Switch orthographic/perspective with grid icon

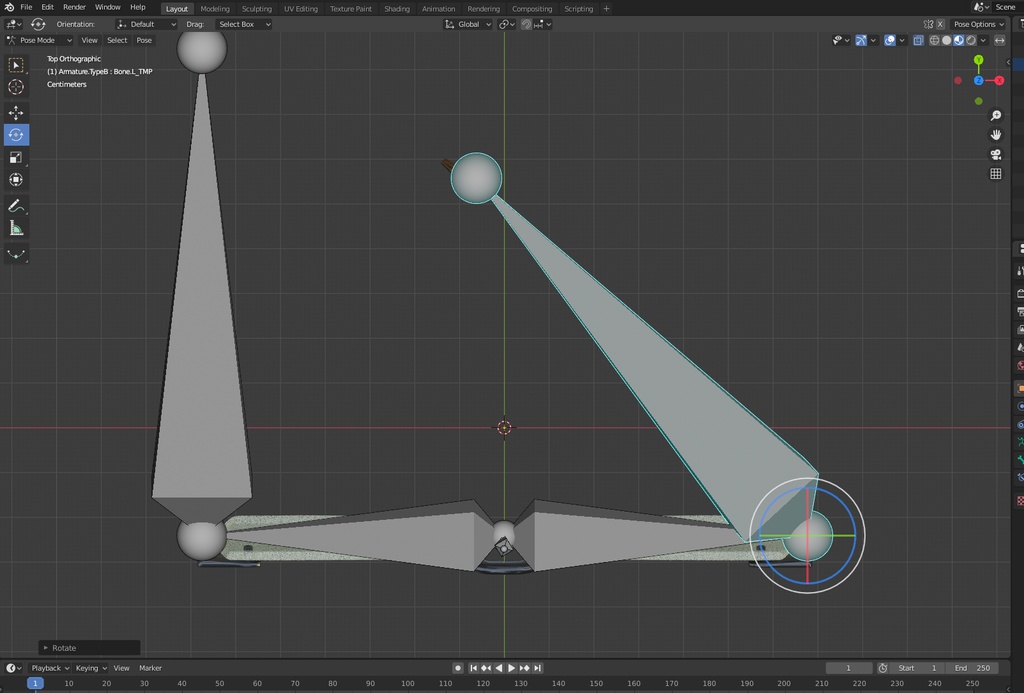coord(995,174)
